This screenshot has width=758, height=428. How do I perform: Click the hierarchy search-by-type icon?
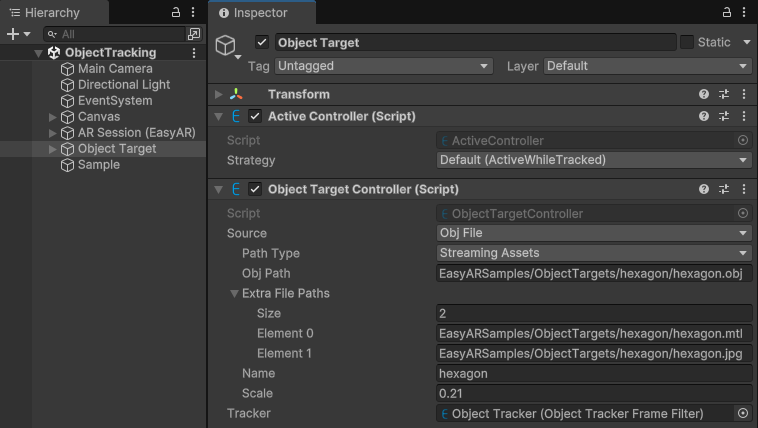(x=194, y=34)
